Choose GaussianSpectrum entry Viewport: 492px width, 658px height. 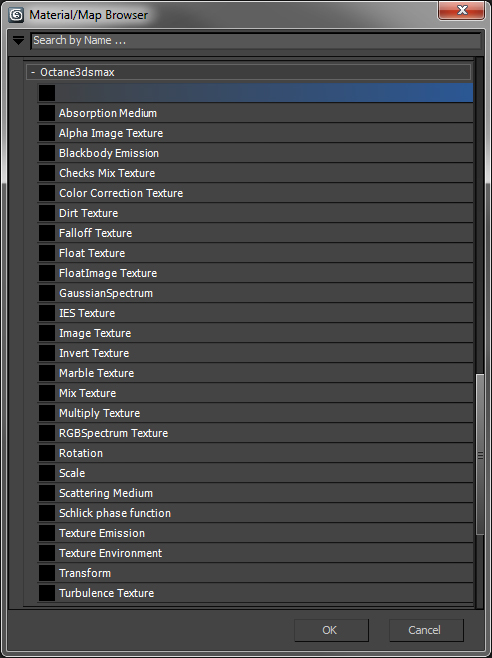click(x=255, y=293)
